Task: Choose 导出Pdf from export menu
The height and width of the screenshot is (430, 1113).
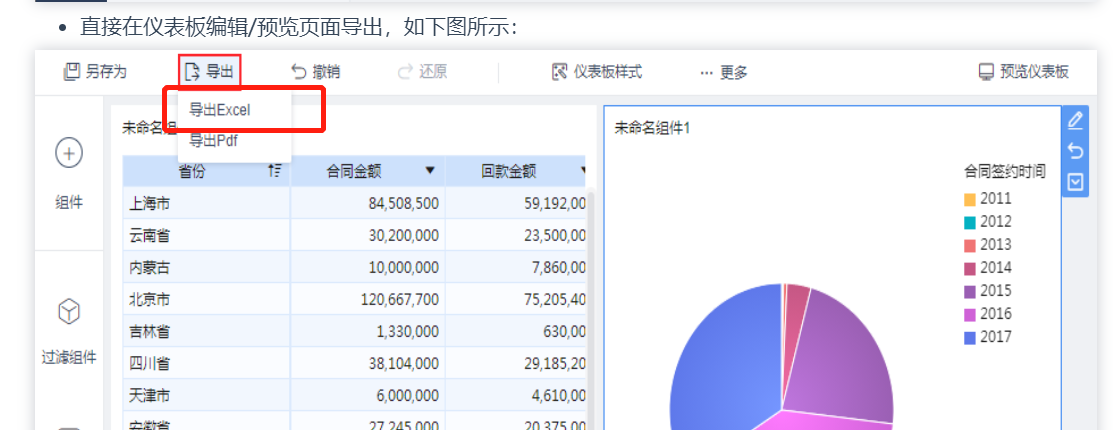Action: [213, 141]
